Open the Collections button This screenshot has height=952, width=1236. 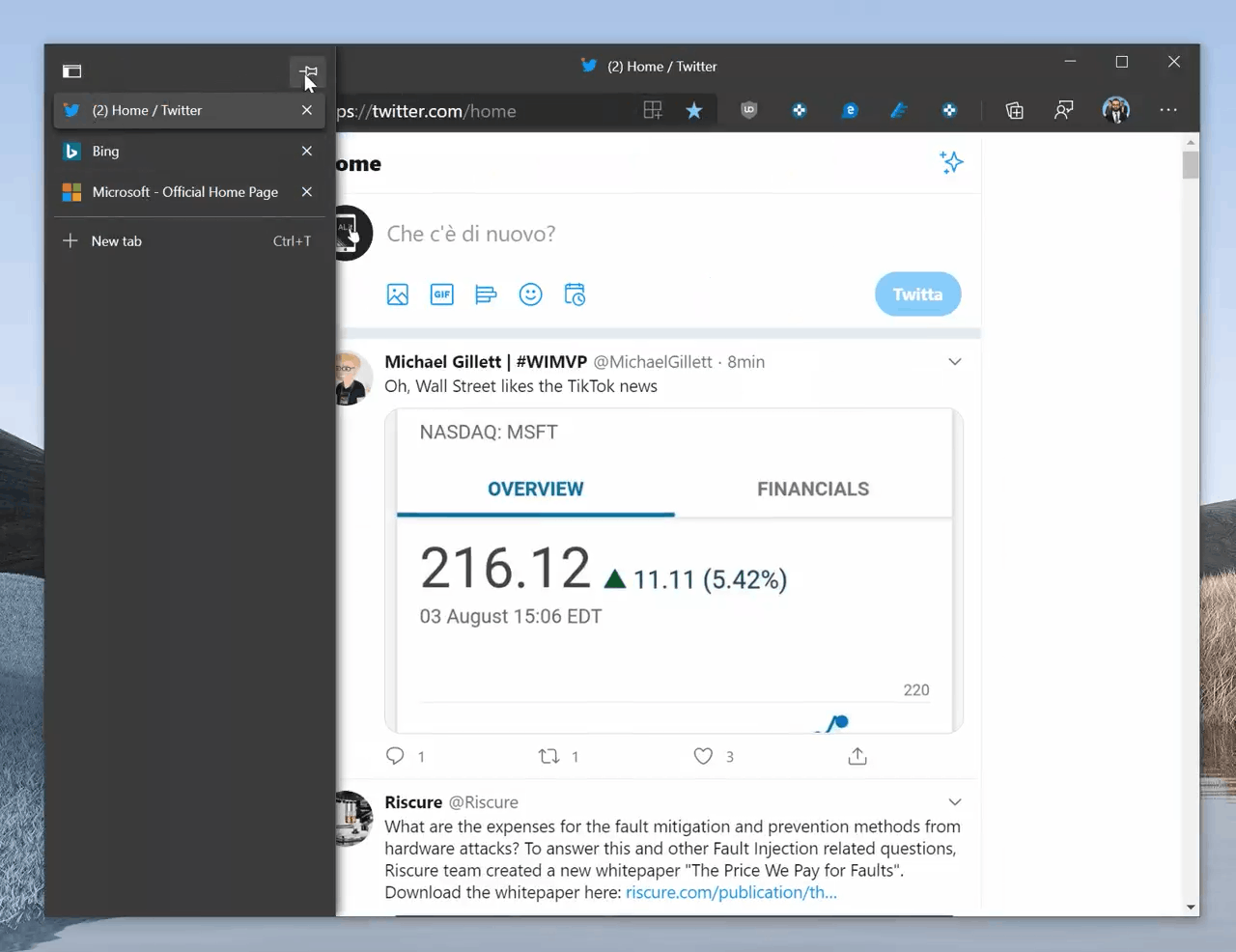[x=1015, y=110]
